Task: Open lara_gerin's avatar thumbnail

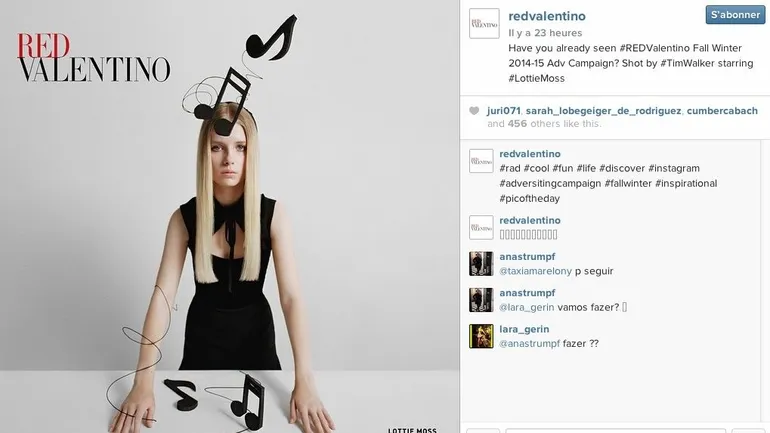Action: (481, 336)
